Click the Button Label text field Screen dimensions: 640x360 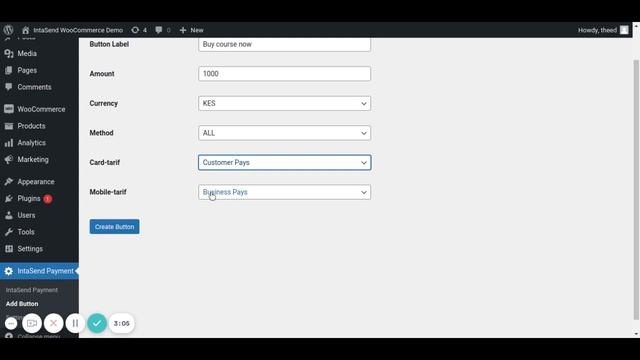[x=284, y=44]
